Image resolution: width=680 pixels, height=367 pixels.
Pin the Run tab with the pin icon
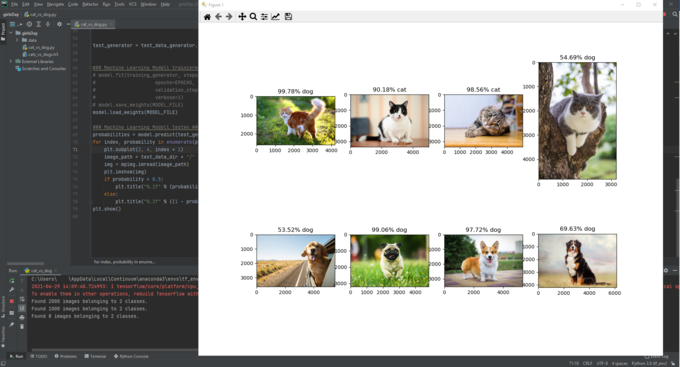[x=12, y=324]
